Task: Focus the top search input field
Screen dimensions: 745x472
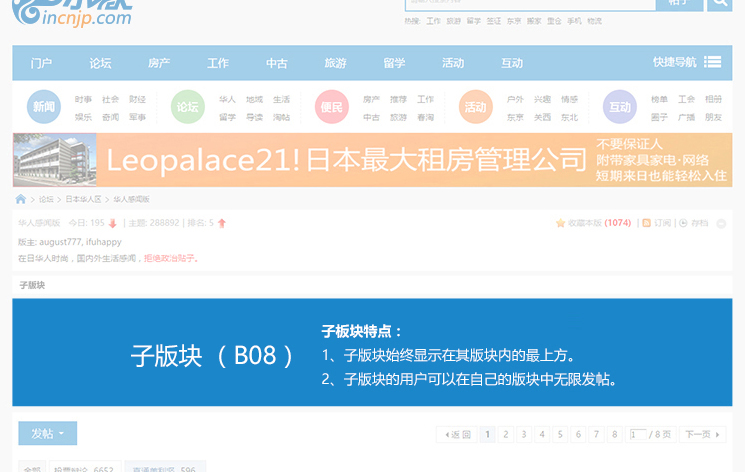Action: coord(530,4)
